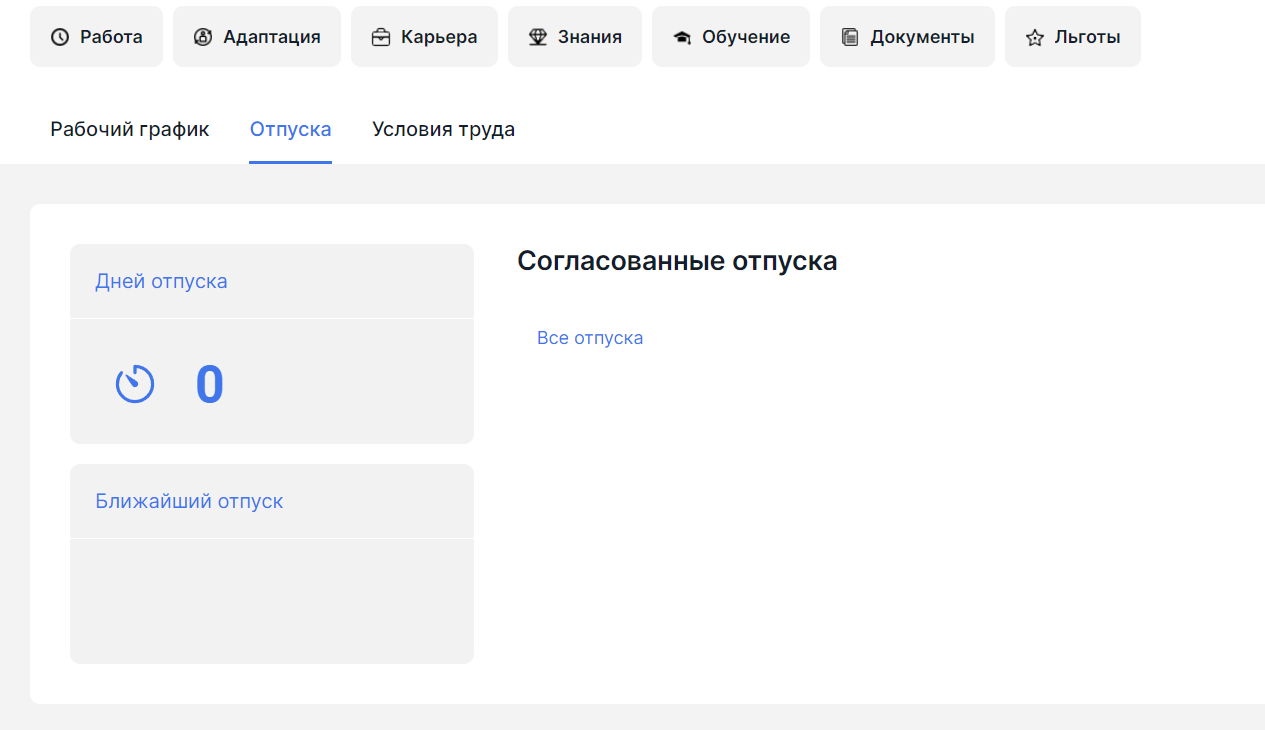Click the blue timer icon in the vacation days card

click(135, 384)
